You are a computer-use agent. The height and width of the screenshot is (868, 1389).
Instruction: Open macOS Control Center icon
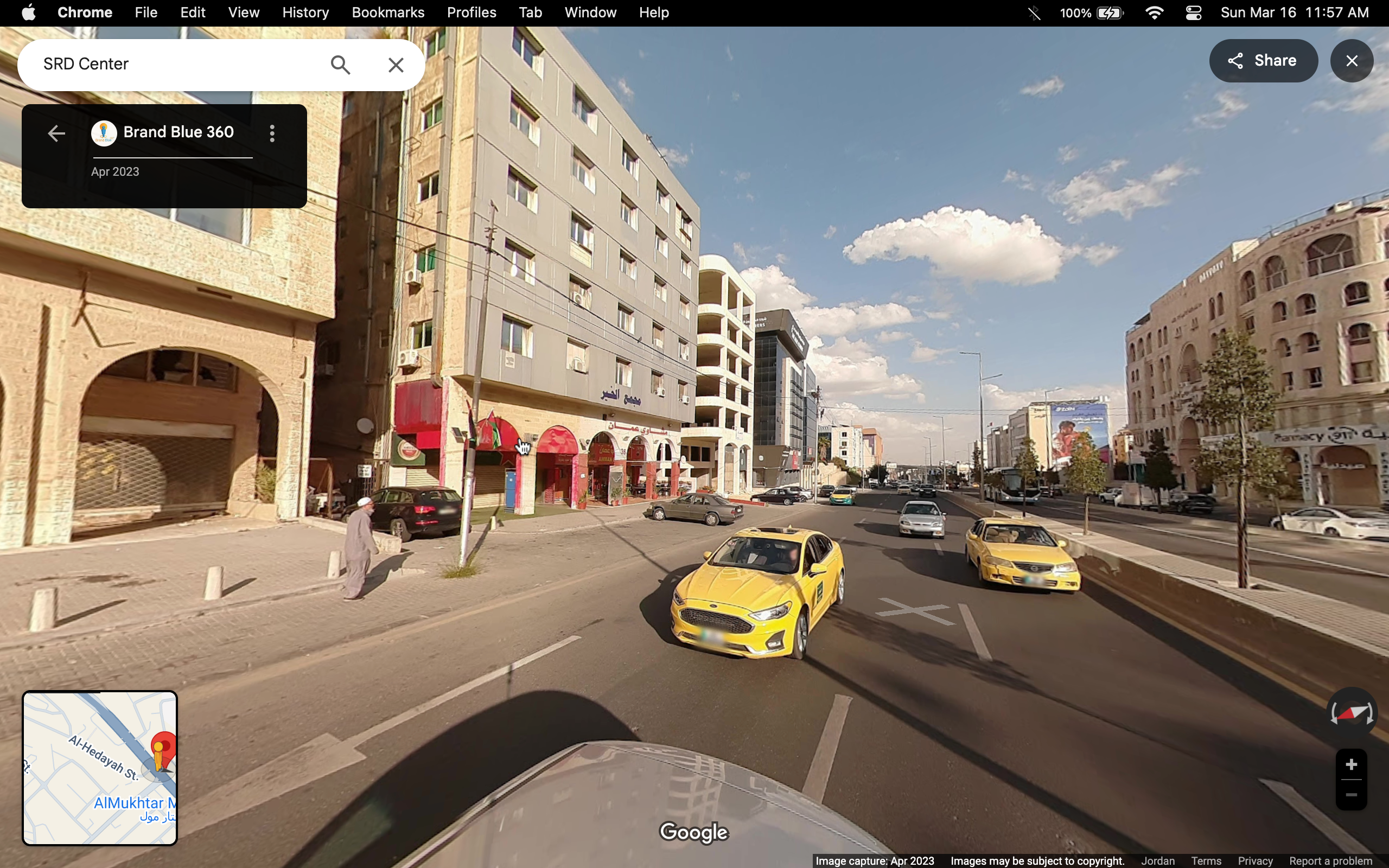(1193, 12)
